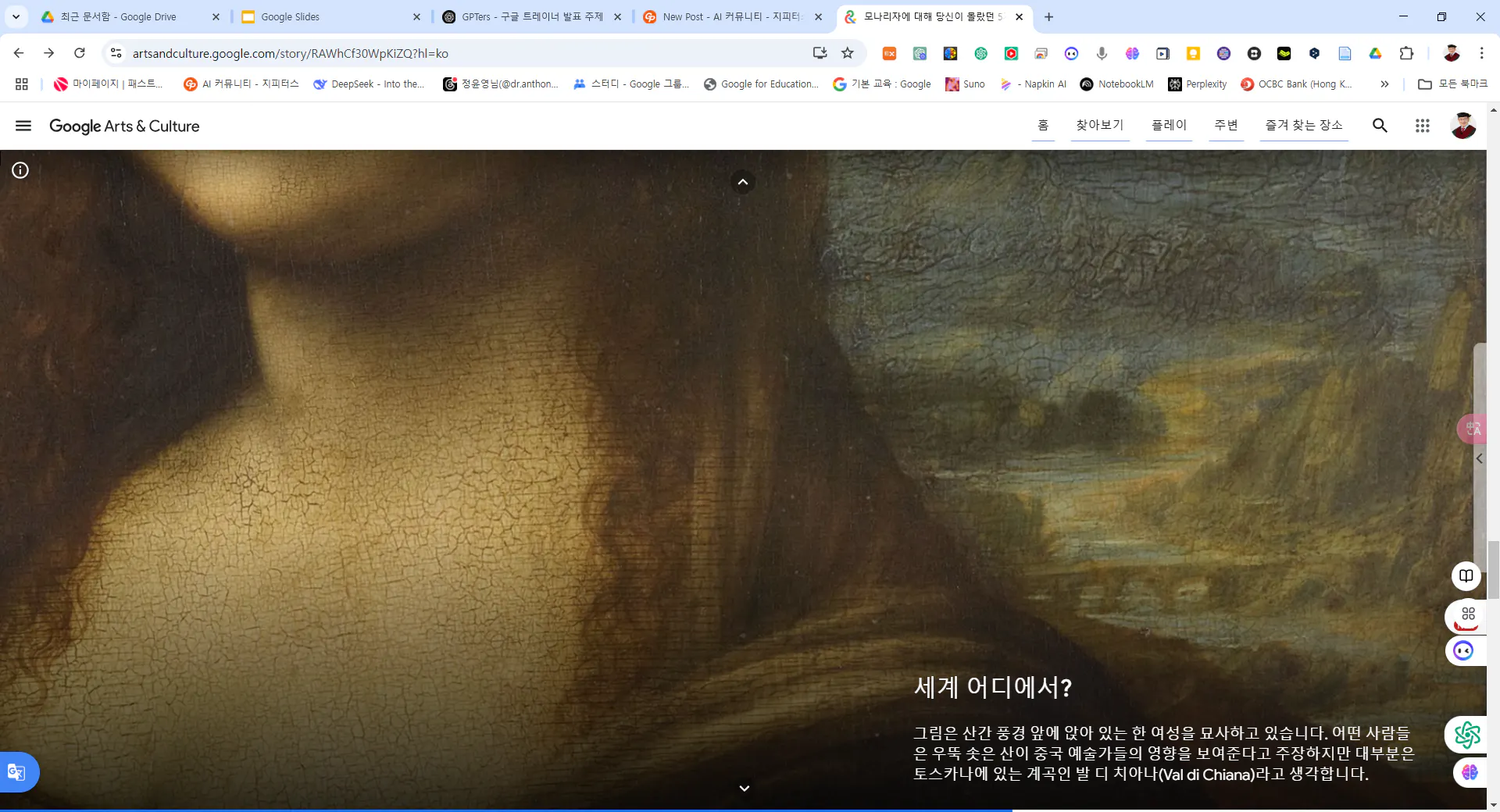Screen dimensions: 1500x812
Task: Open the reader book floating button
Action: coord(1466,576)
